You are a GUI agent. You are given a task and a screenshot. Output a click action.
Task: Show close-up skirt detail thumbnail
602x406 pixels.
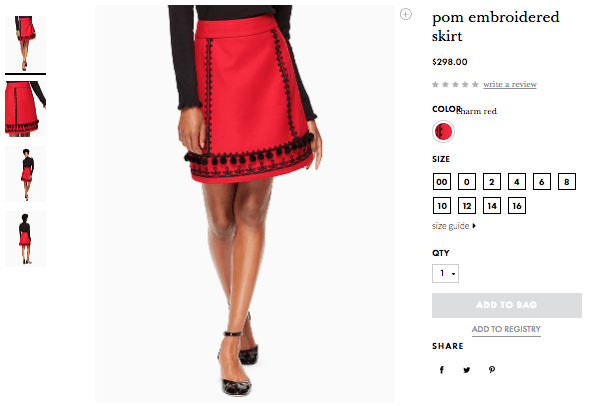(25, 109)
